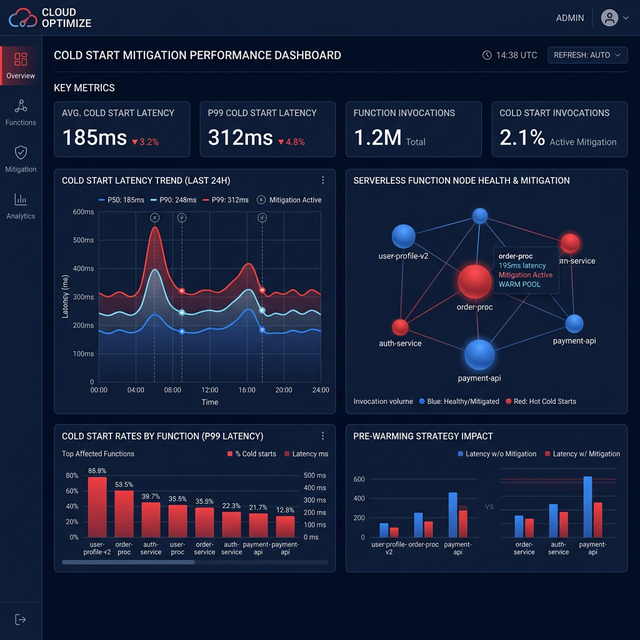
Task: Open the Overview dashboard icon in sidebar
Action: point(21,60)
